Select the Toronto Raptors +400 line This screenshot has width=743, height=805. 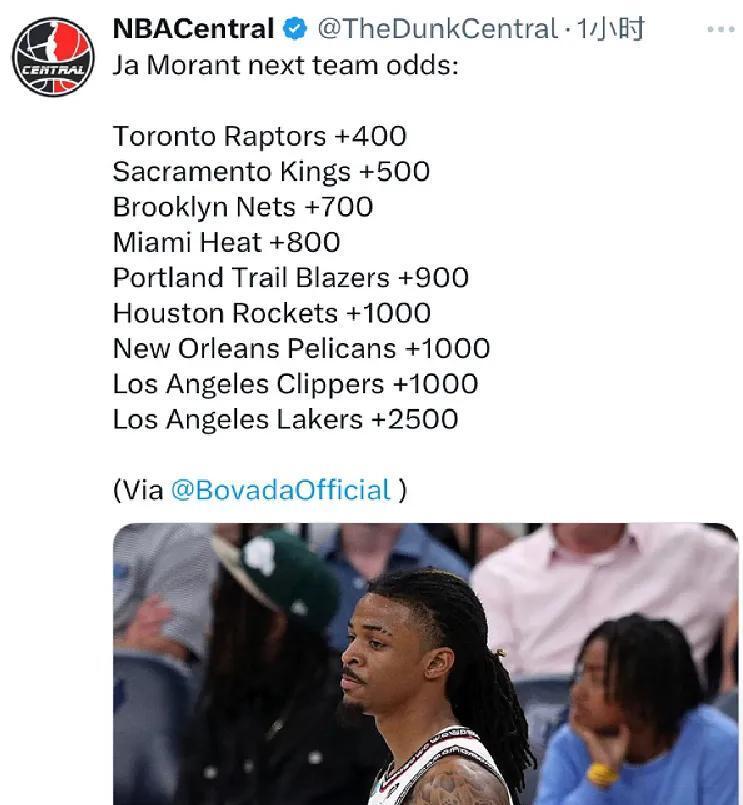[259, 136]
